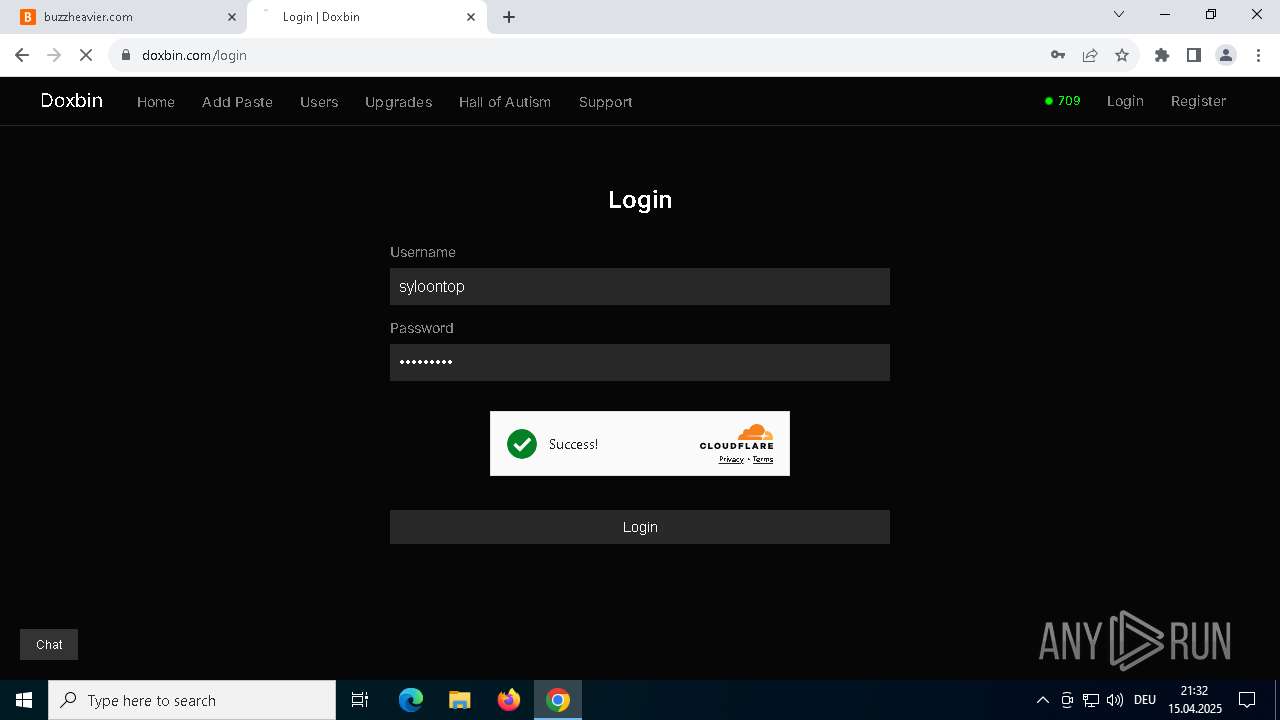Open Task View on taskbar

click(360, 700)
